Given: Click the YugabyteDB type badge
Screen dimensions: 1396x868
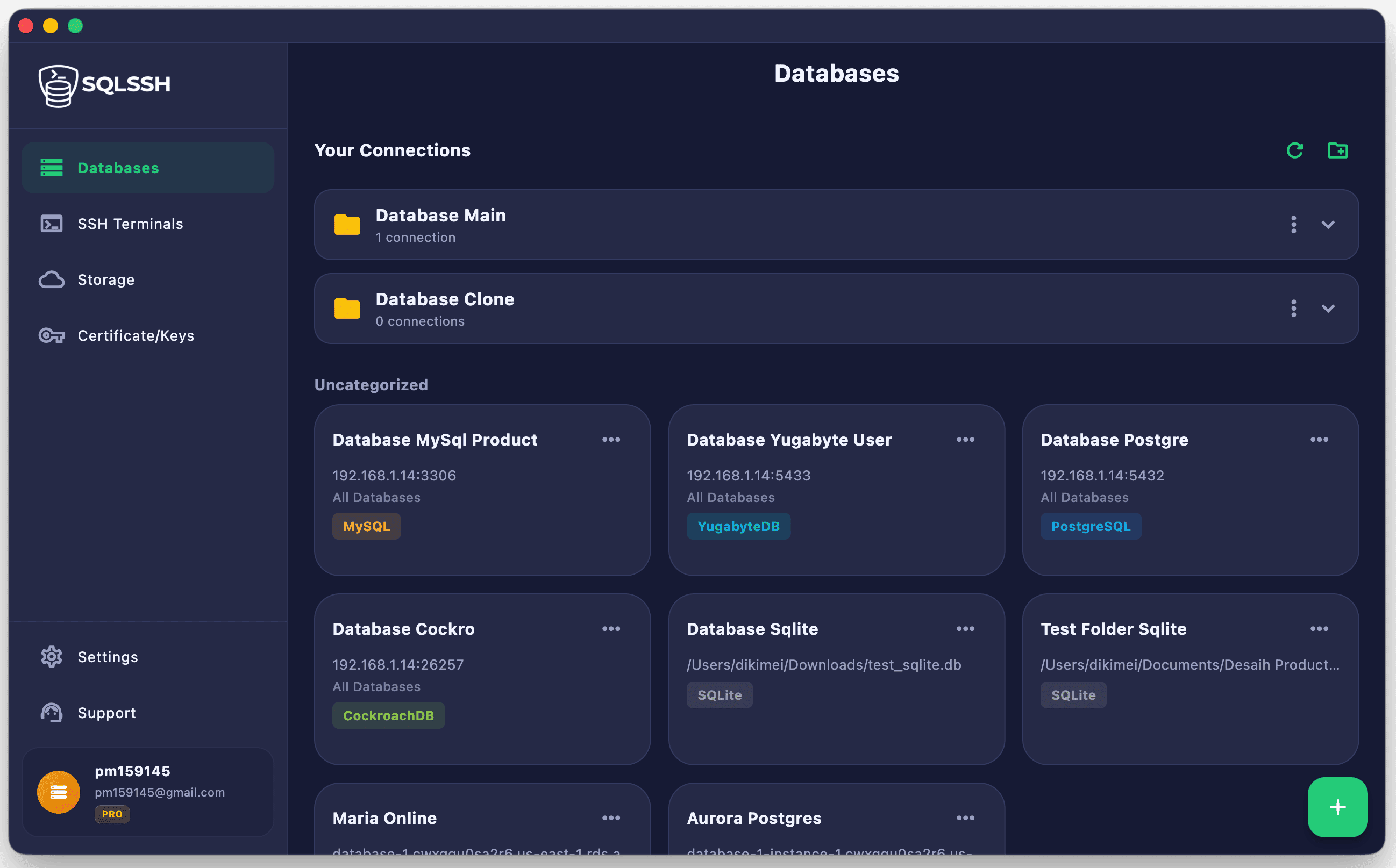Looking at the screenshot, I should point(738,526).
